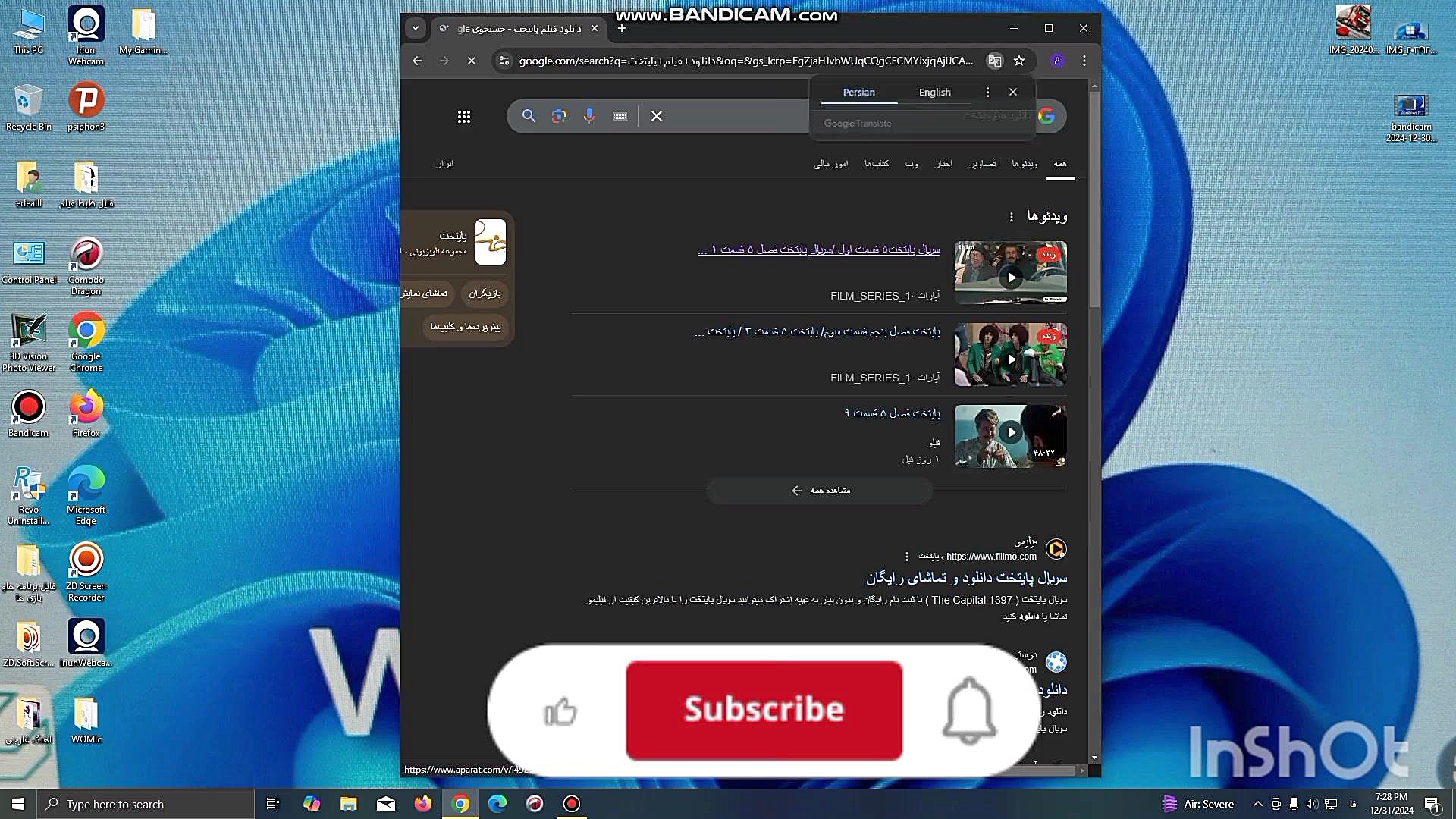This screenshot has width=1456, height=819.
Task: Switch to تصاویر search filter
Action: click(983, 164)
